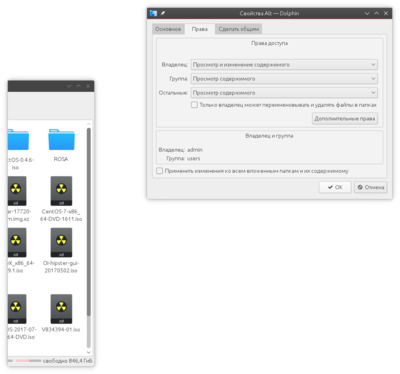400x374 pixels.
Task: Open the ROSA folder icon
Action: [61, 139]
